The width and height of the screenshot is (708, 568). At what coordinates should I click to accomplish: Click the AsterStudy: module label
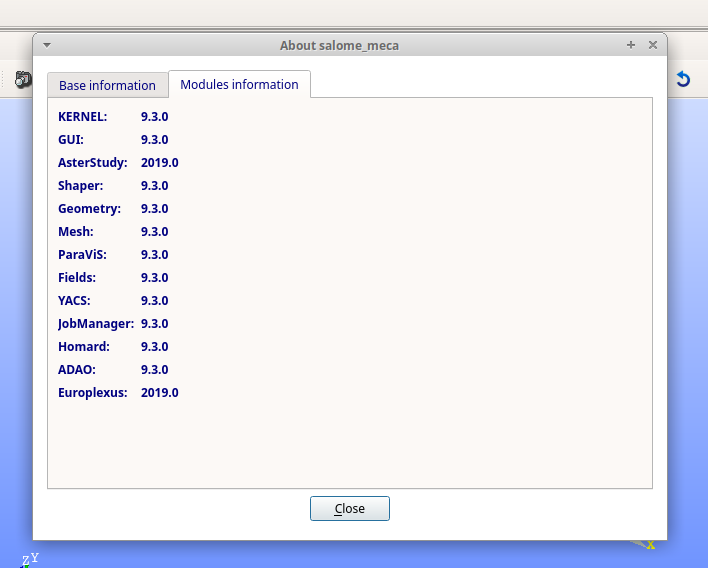click(x=93, y=163)
